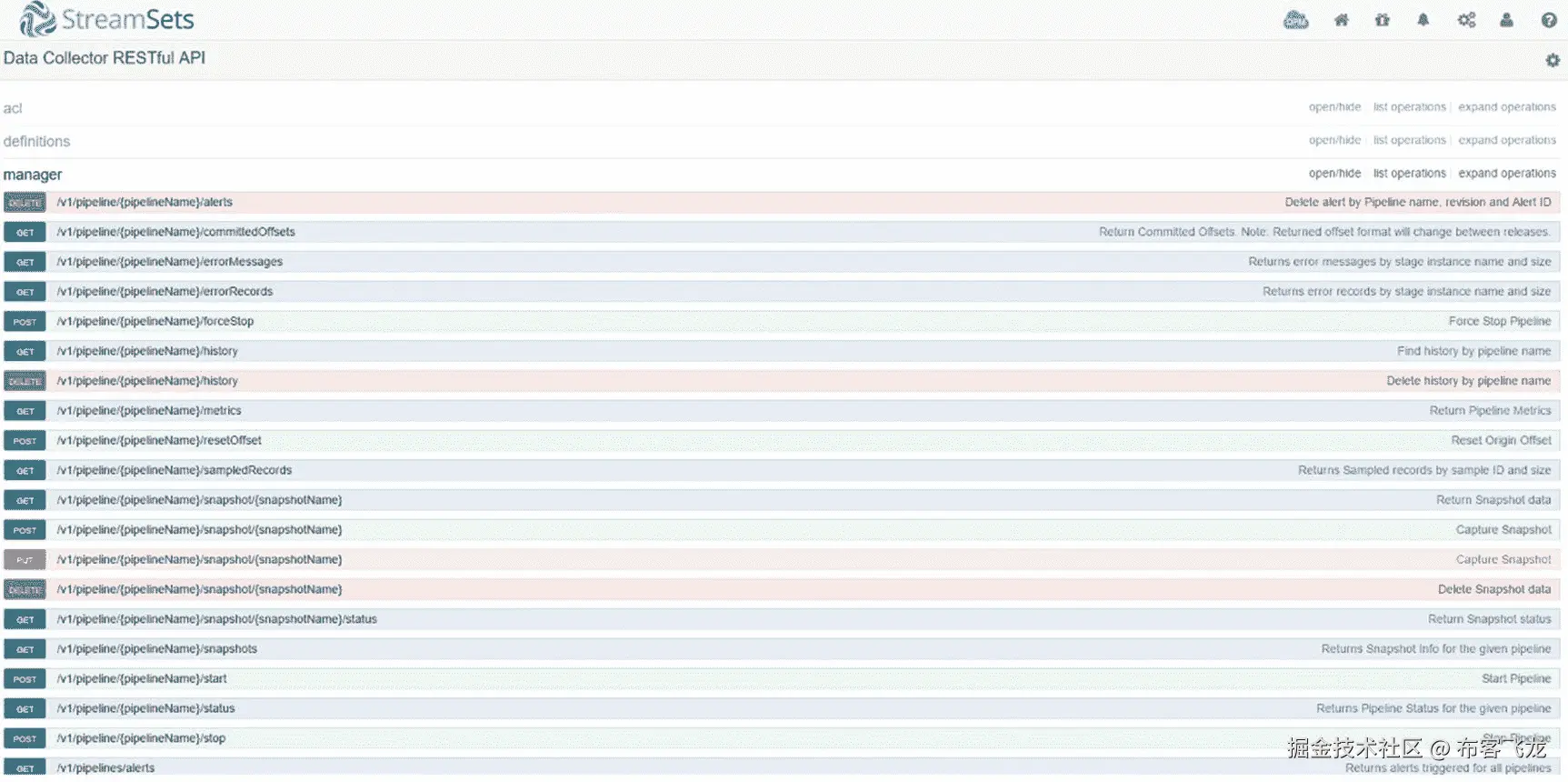The height and width of the screenshot is (782, 1568).
Task: Click the GET badge for pipelines/alerts
Action: click(x=25, y=768)
